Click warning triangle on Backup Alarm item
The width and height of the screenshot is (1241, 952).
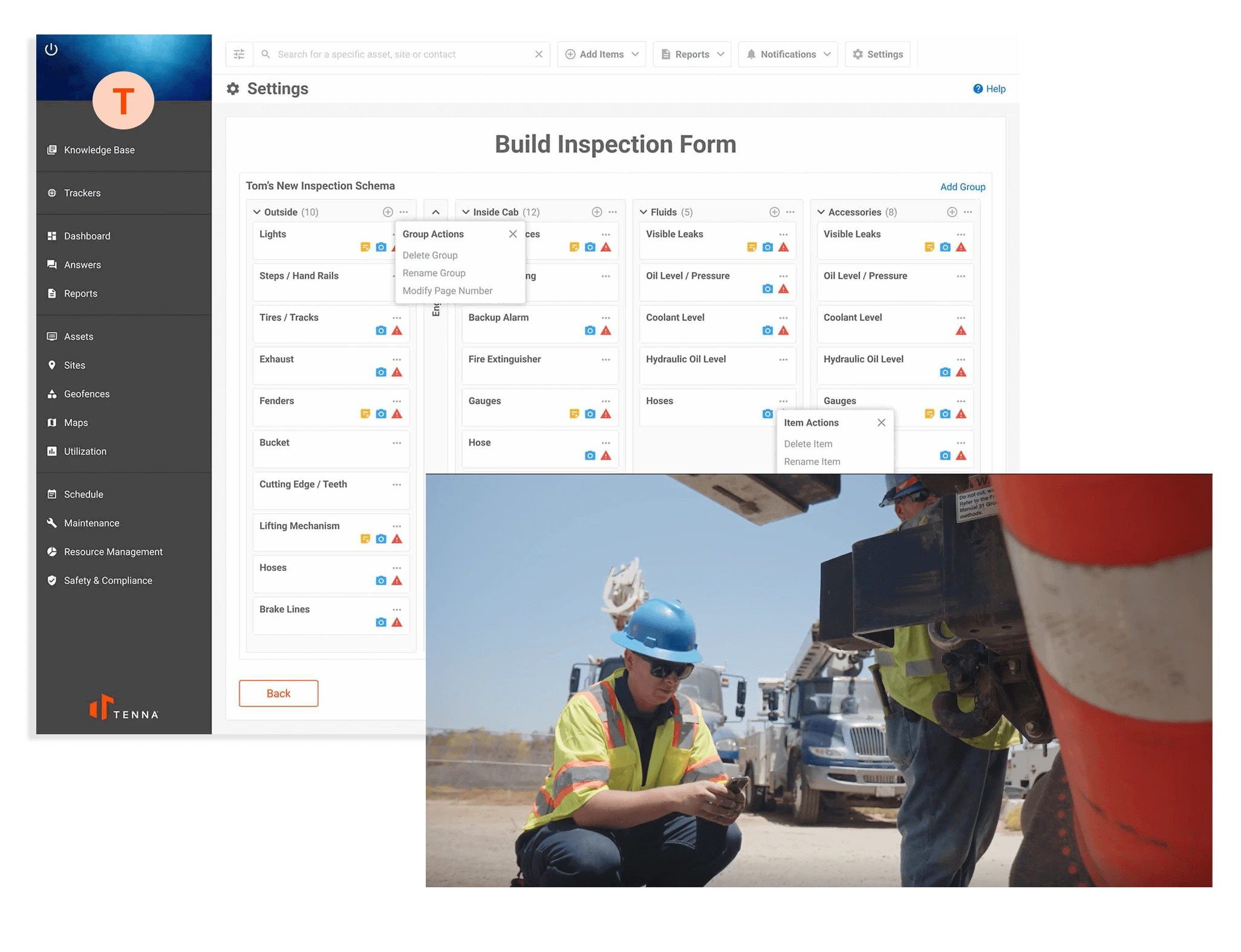pyautogui.click(x=606, y=331)
